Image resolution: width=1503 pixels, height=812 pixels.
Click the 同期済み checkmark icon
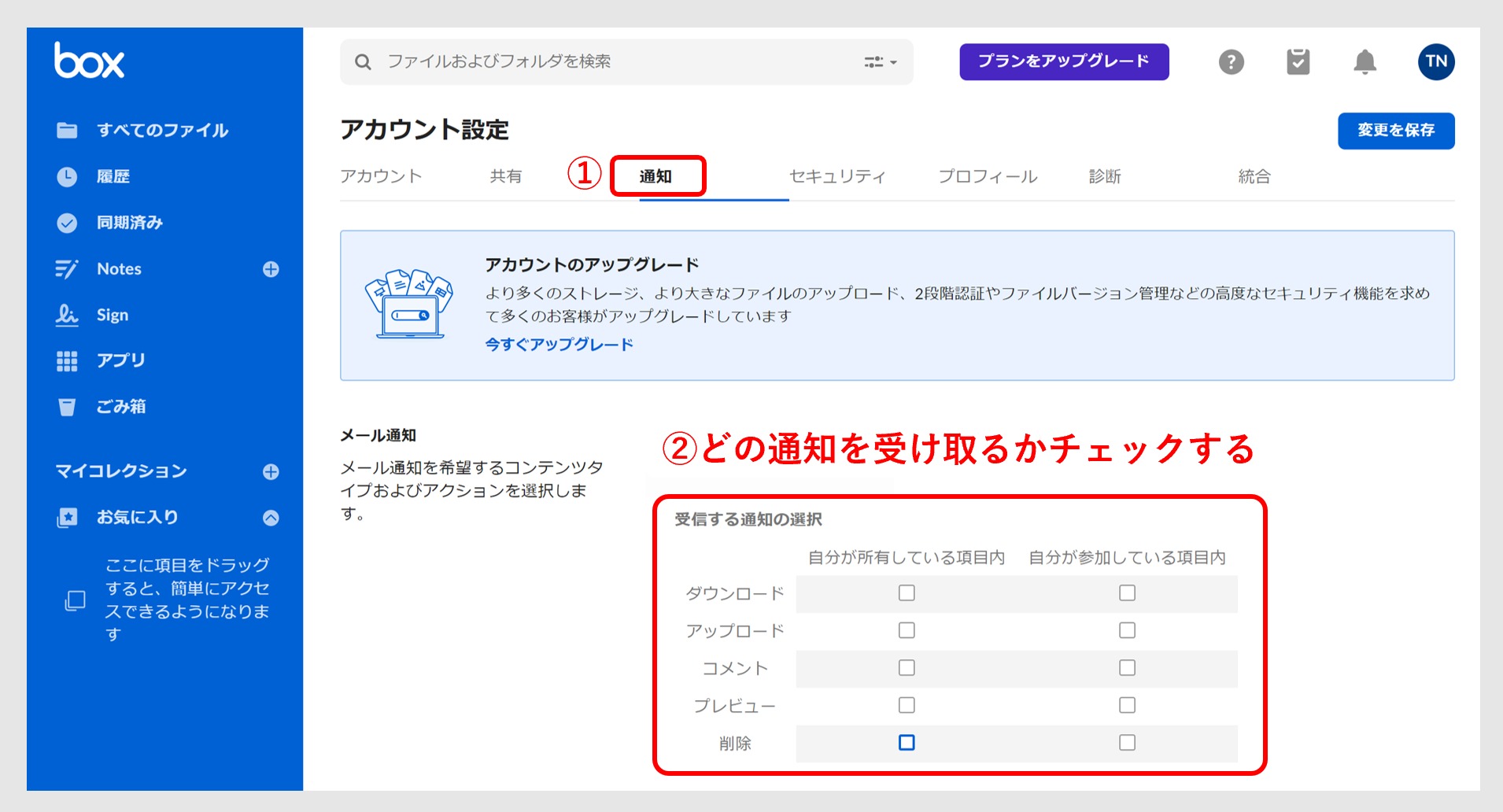67,223
